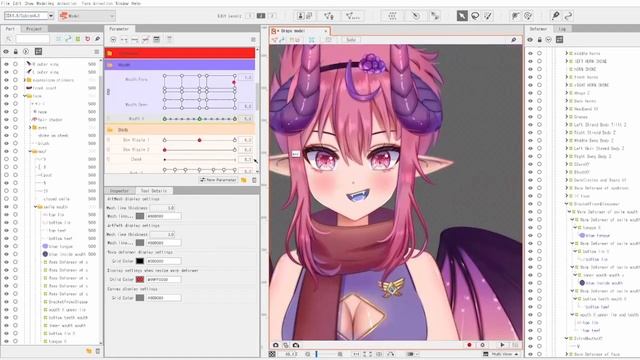Screen dimensions: 640x360
Task: Click the Solo button above canvas
Action: click(x=351, y=40)
